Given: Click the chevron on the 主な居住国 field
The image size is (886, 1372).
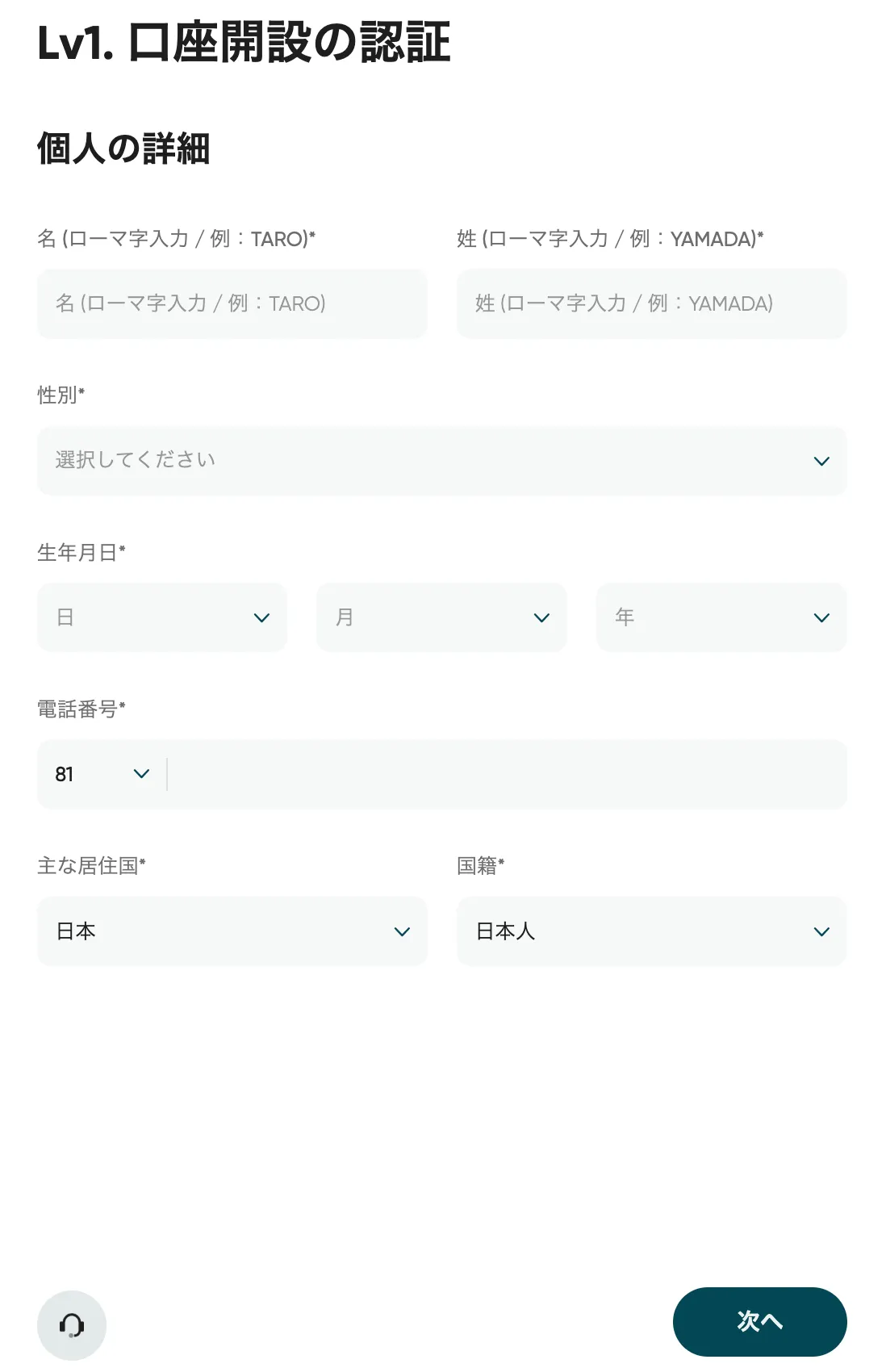Looking at the screenshot, I should (x=402, y=931).
